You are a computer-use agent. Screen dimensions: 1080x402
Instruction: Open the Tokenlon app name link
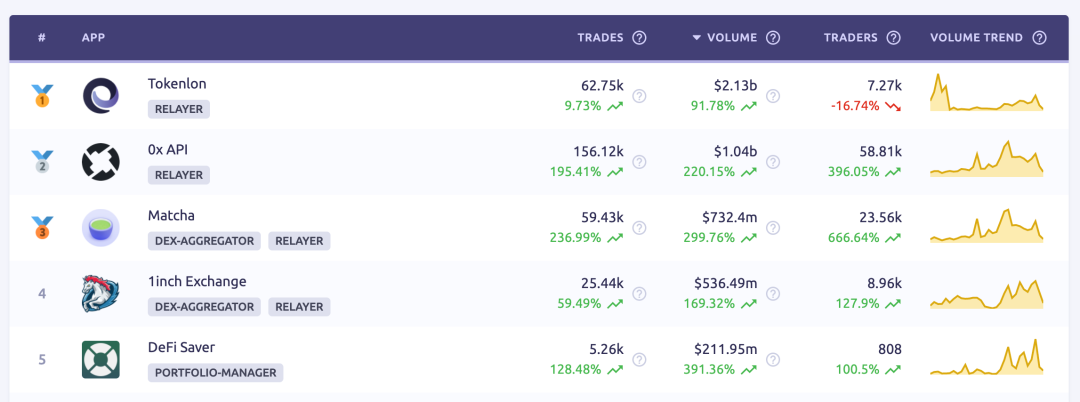tap(177, 84)
